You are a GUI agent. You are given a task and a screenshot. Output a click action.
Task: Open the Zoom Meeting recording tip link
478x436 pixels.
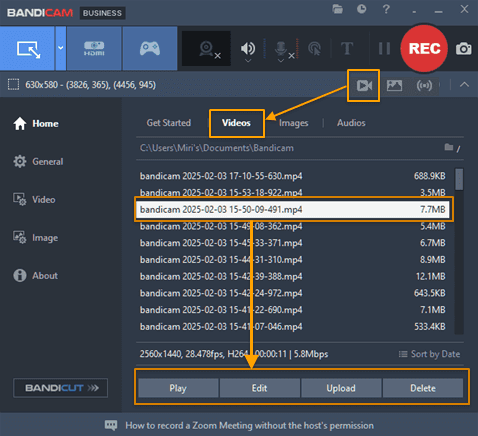tap(249, 426)
